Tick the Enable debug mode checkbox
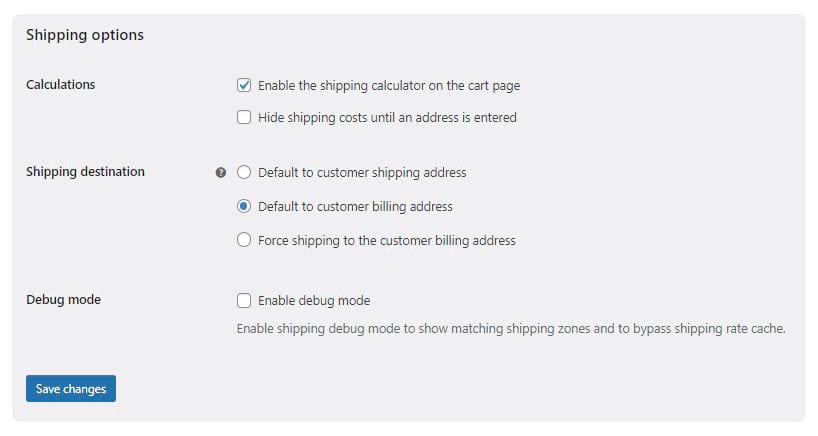The width and height of the screenshot is (818, 436). click(x=244, y=300)
